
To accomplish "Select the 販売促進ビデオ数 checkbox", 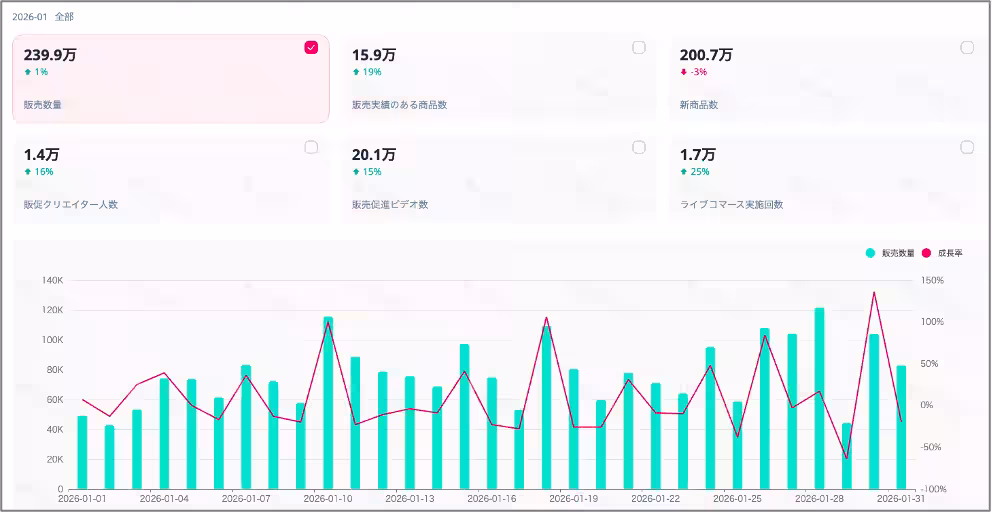I will pyautogui.click(x=639, y=147).
